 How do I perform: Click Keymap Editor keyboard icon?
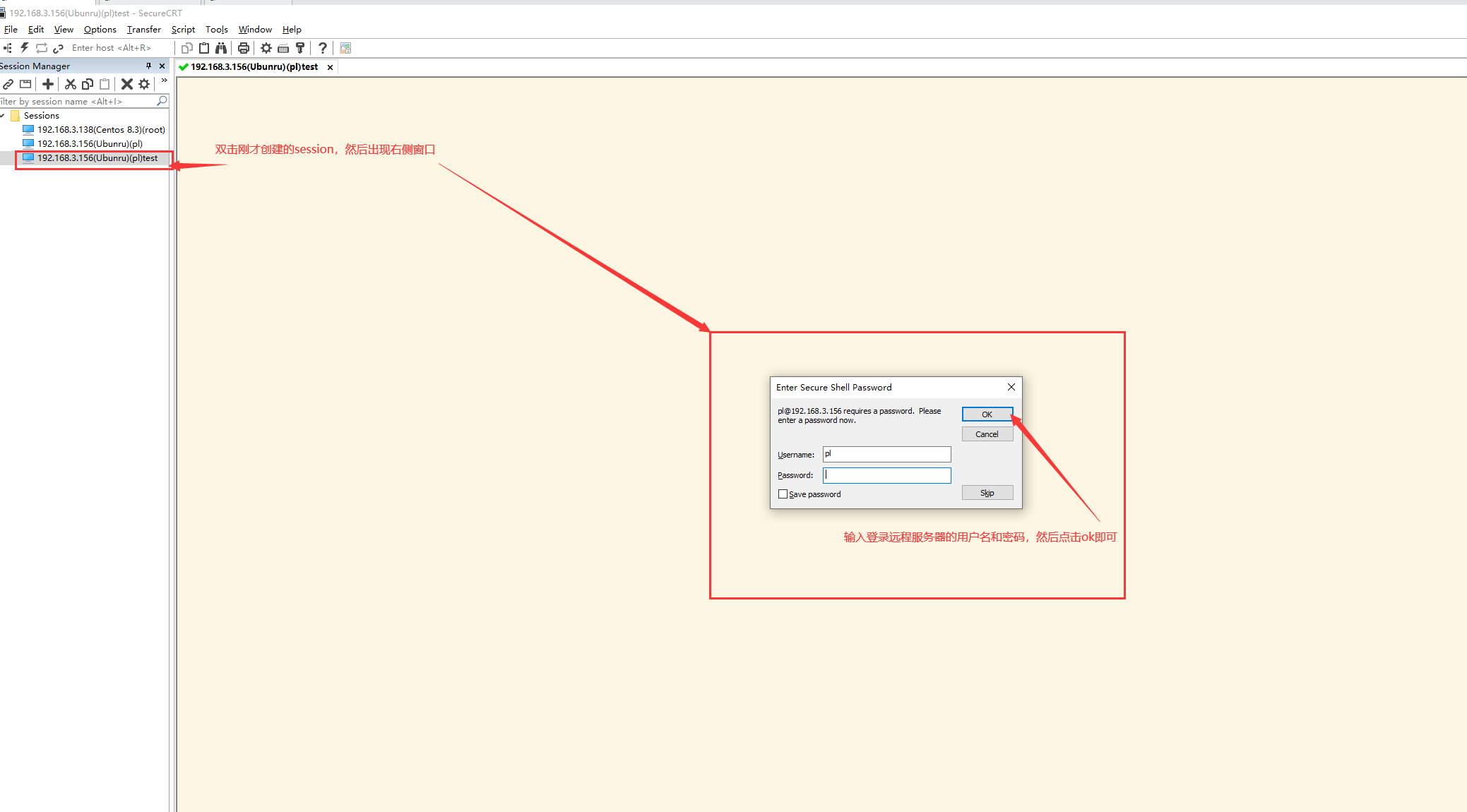(283, 48)
